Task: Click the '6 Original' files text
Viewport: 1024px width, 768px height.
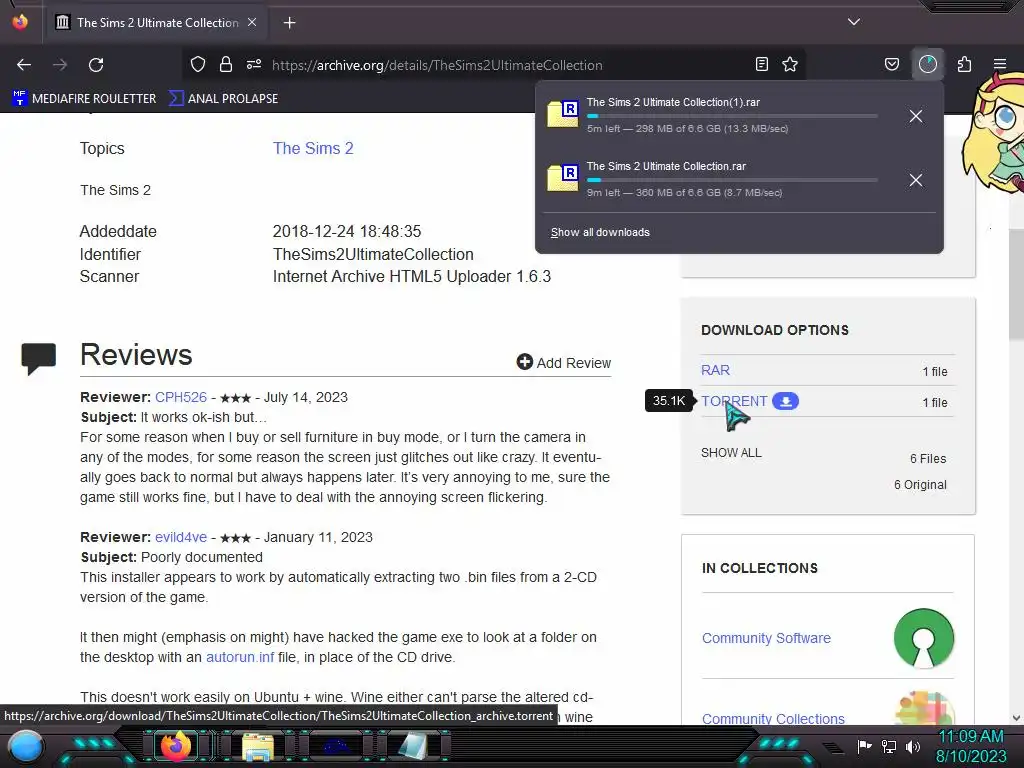Action: [920, 485]
